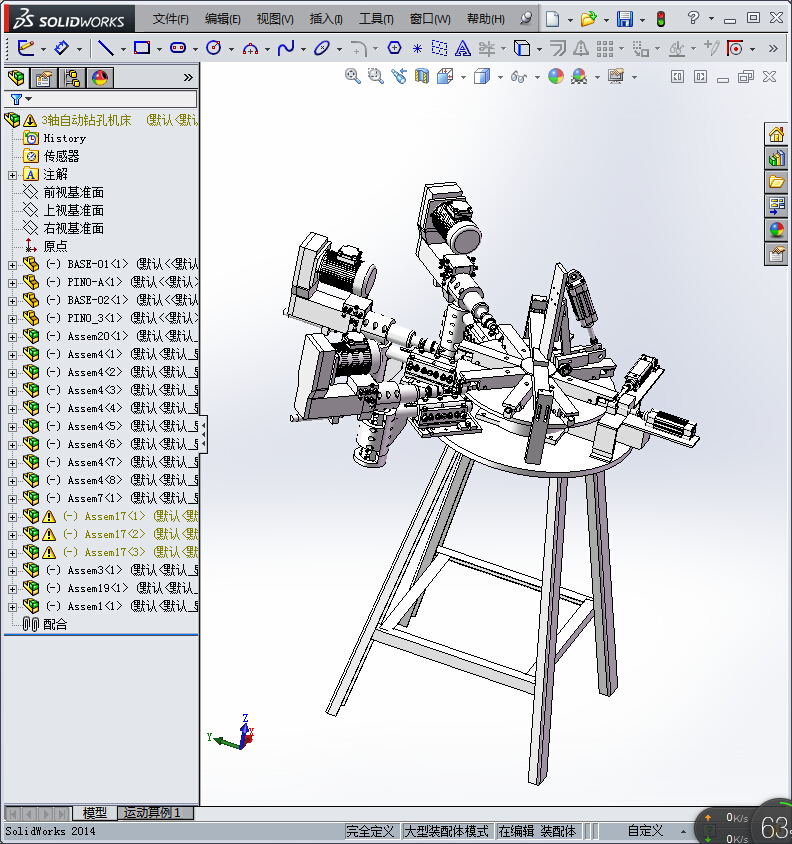Click the Save icon in title toolbar
This screenshot has width=792, height=844.
(625, 19)
